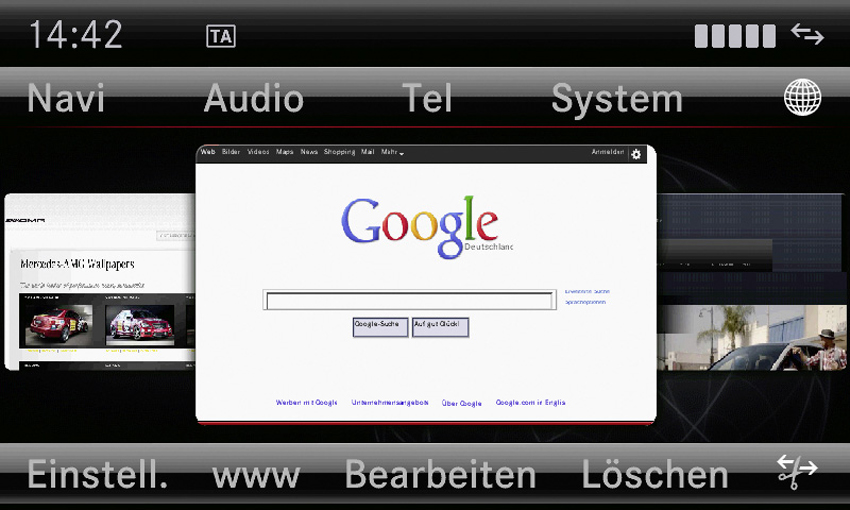Open the Navi menu
This screenshot has height=510, width=850.
(66, 99)
